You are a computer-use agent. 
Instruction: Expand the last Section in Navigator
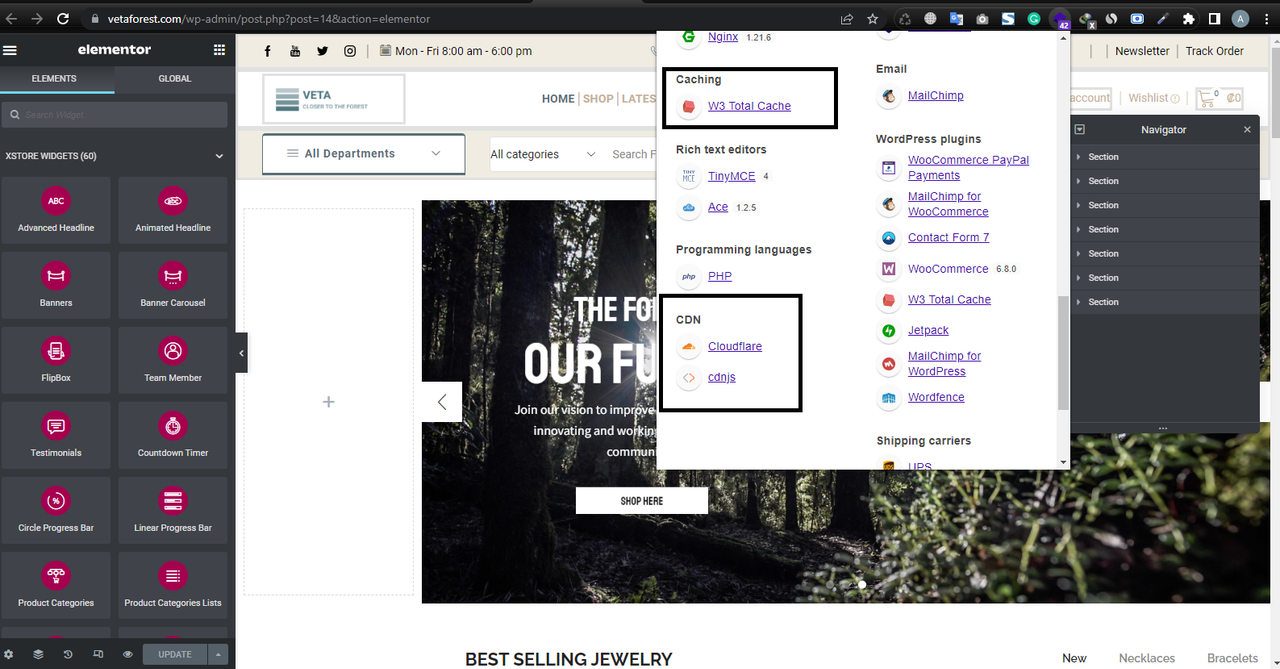point(1079,302)
